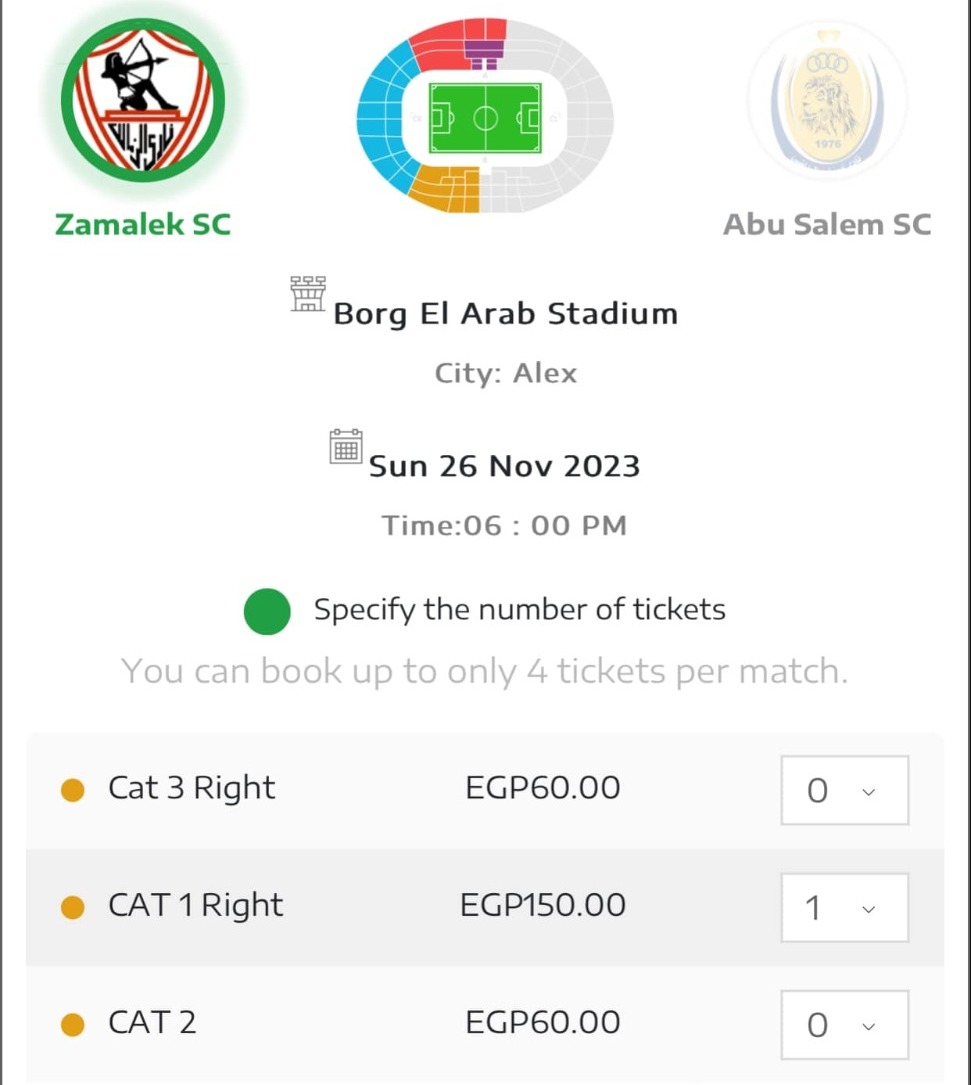
Task: Click the green pitch in stadium map
Action: tap(485, 118)
